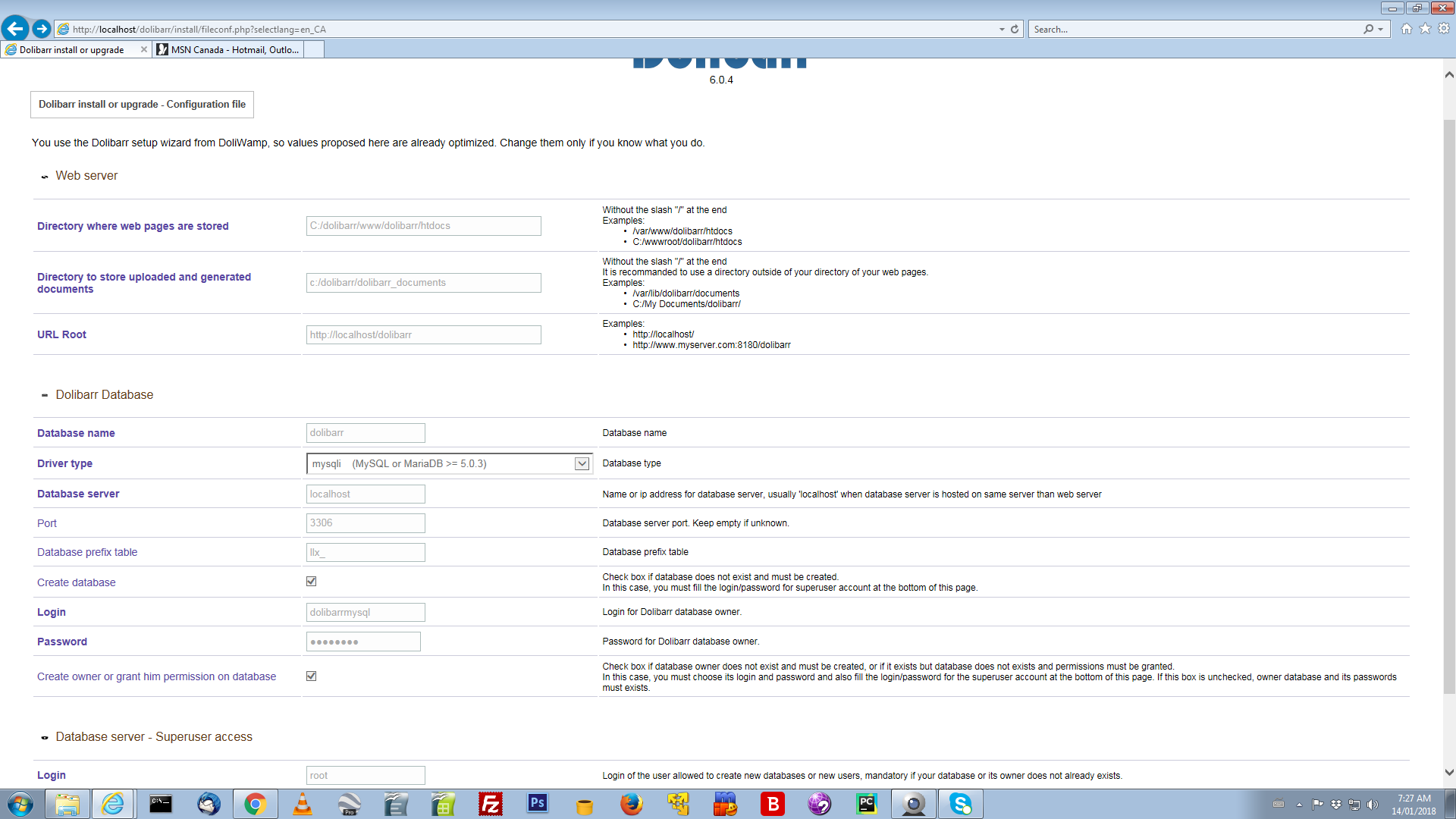Collapse Database server Superuser access section
Image resolution: width=1456 pixels, height=819 pixels.
(x=45, y=737)
